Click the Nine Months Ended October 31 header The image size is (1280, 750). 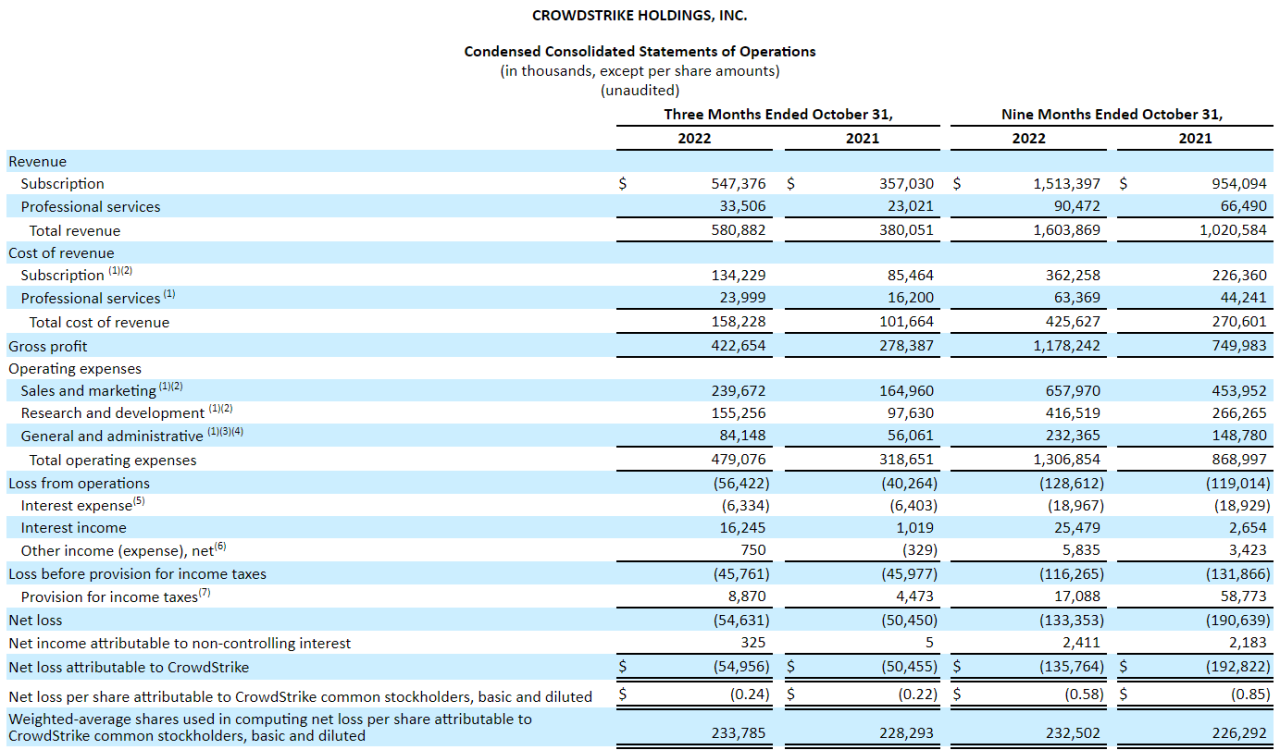(1112, 114)
